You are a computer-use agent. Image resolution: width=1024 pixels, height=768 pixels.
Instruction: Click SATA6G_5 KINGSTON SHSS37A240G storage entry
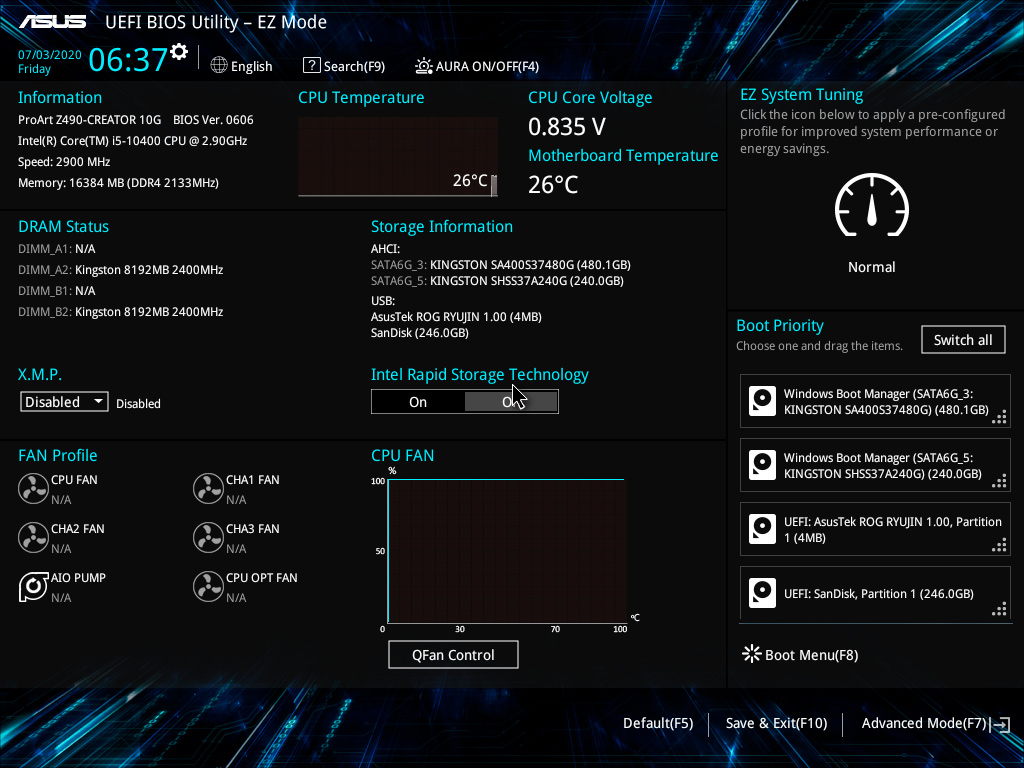(498, 281)
